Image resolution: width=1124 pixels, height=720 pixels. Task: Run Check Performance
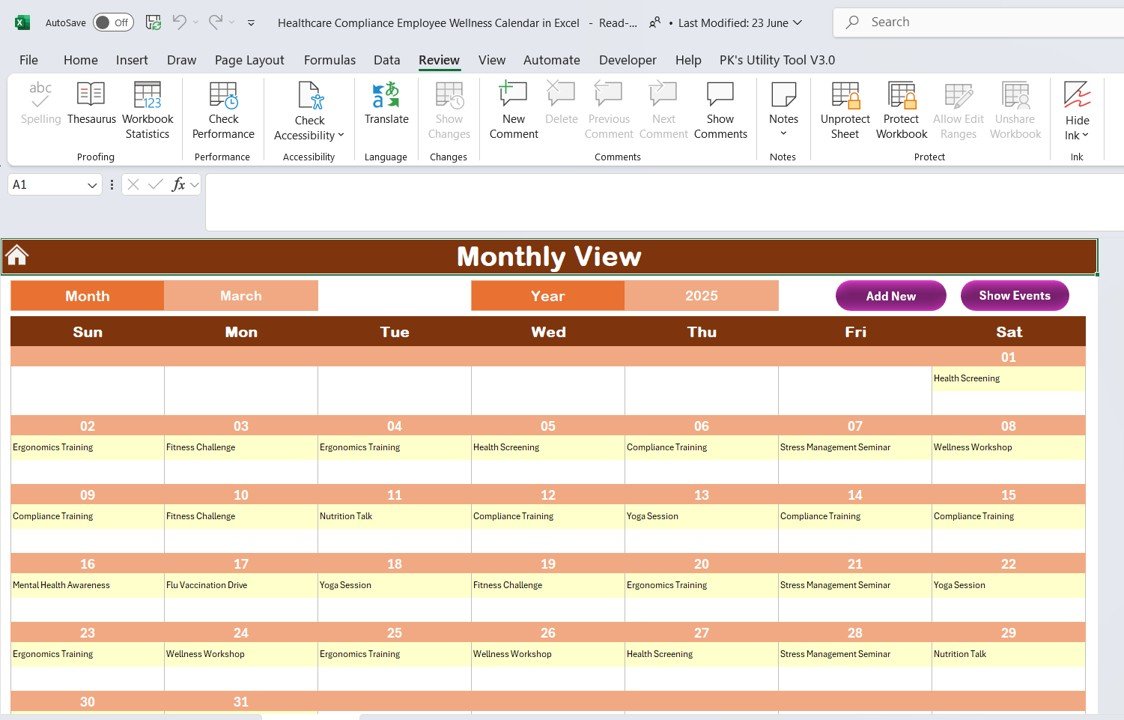coord(223,111)
